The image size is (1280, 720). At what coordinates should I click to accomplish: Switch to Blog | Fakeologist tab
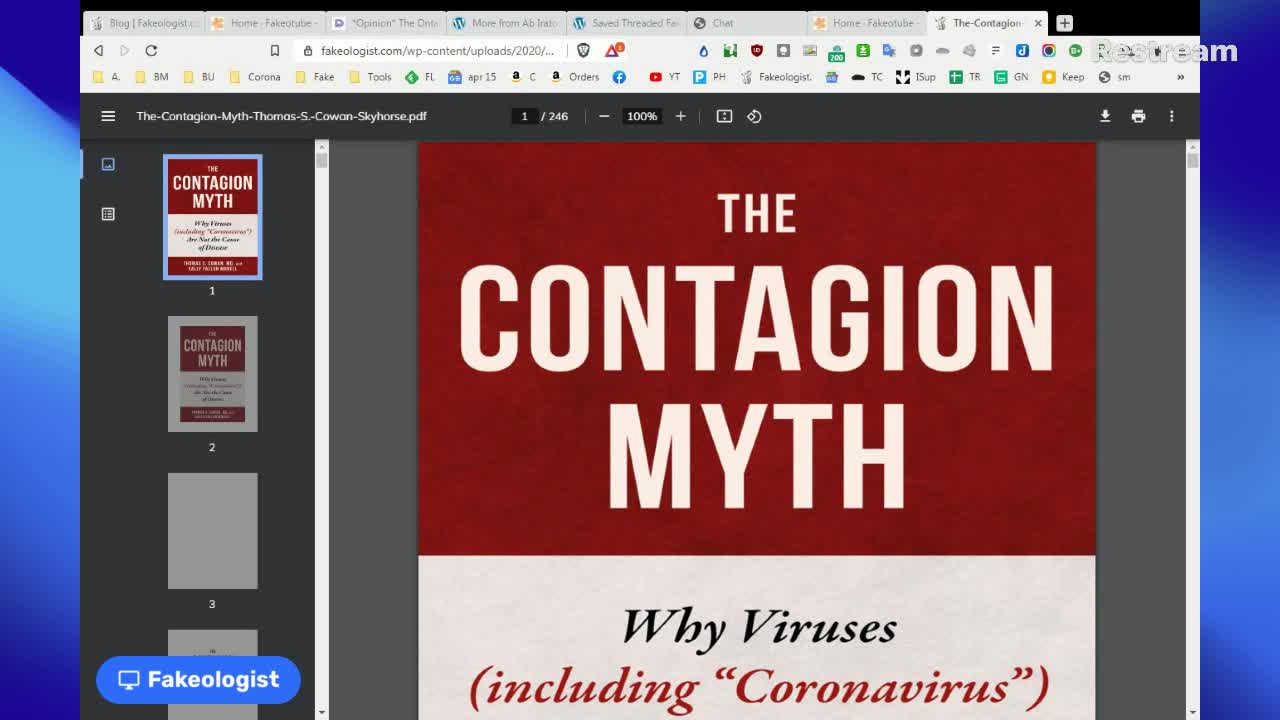point(145,23)
